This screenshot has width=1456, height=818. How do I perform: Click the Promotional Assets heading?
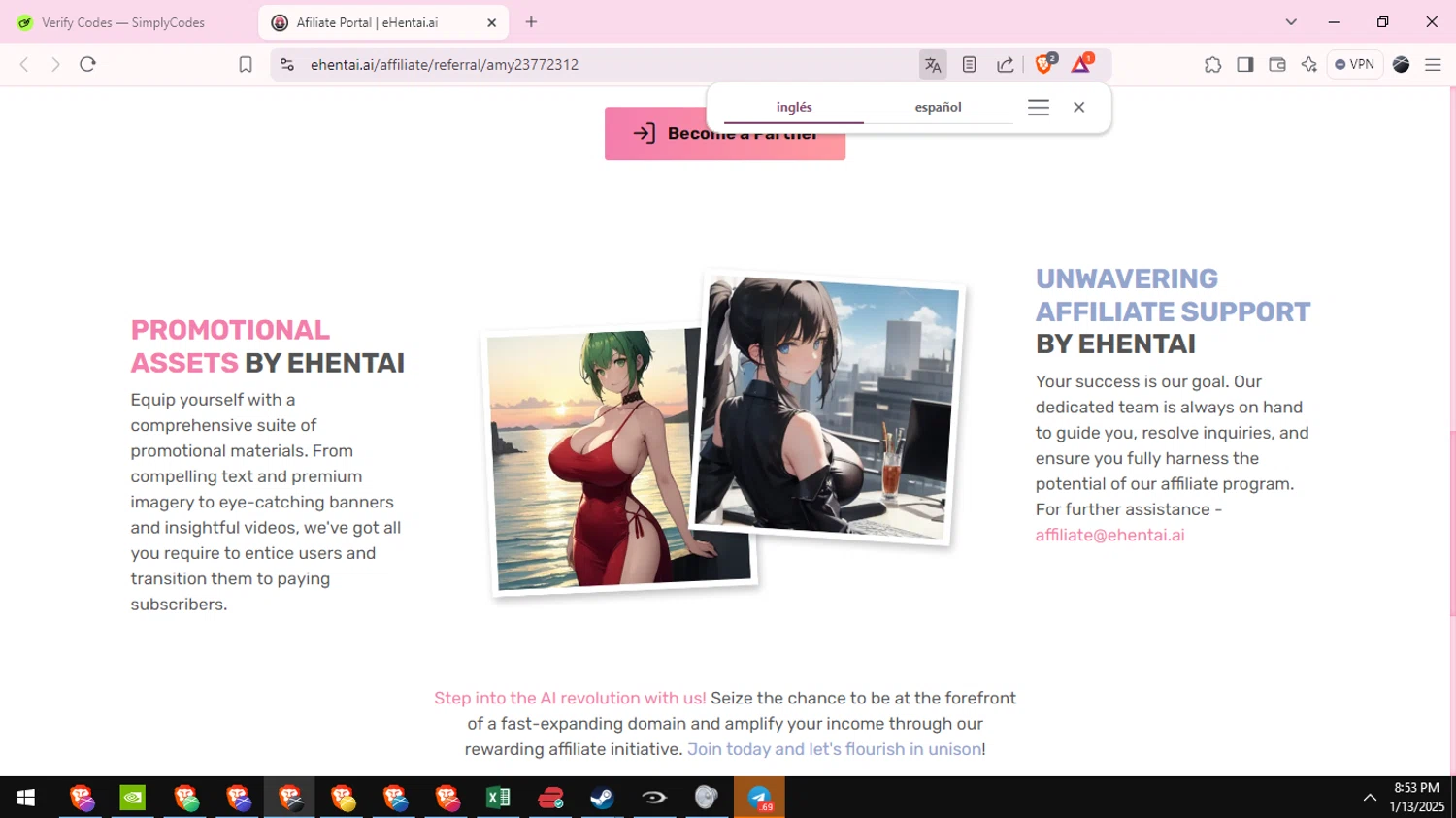[x=268, y=346]
